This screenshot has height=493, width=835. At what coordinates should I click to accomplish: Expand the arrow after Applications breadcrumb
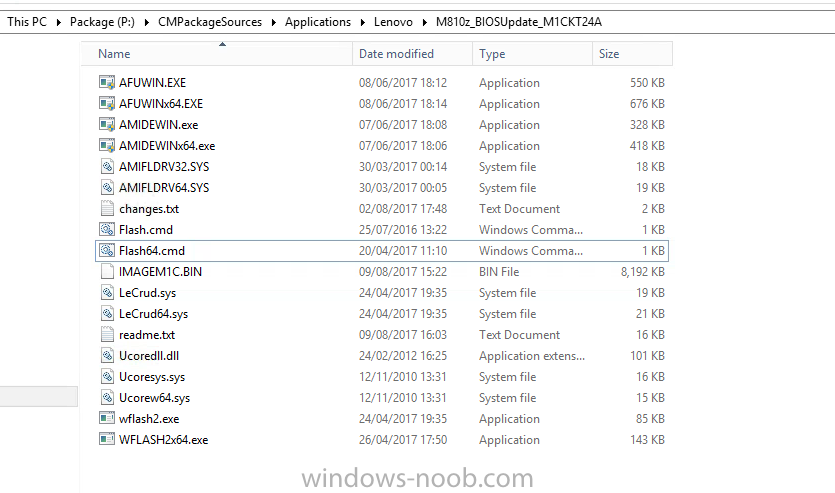[x=362, y=22]
